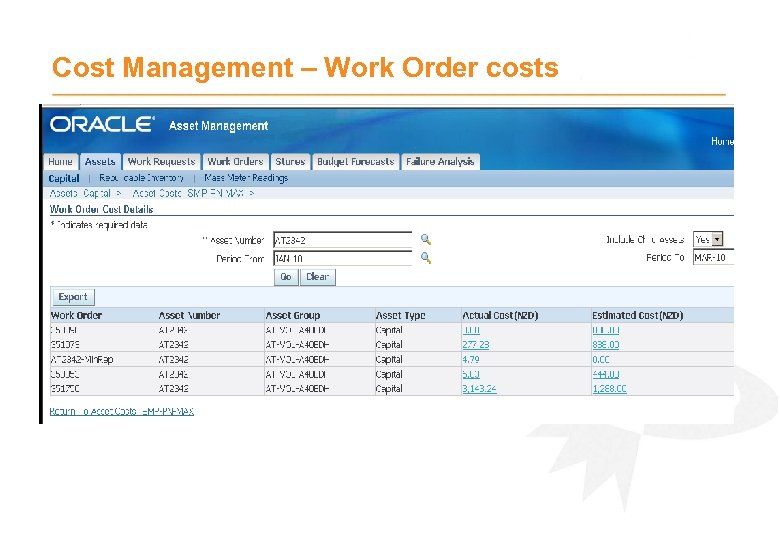Open the 1,288.00 estimated cost link
Screen dimensions: 780x540
point(609,389)
